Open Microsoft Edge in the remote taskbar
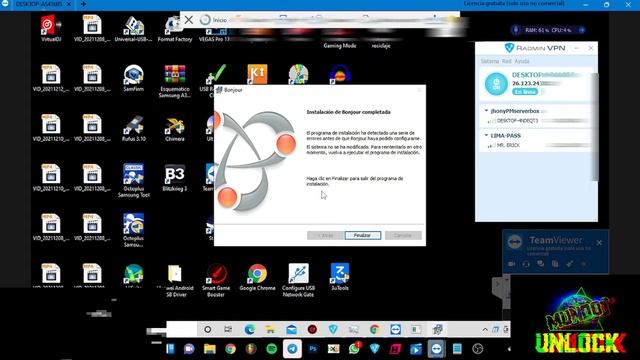Screen dimensions: 640x360 coord(249,329)
